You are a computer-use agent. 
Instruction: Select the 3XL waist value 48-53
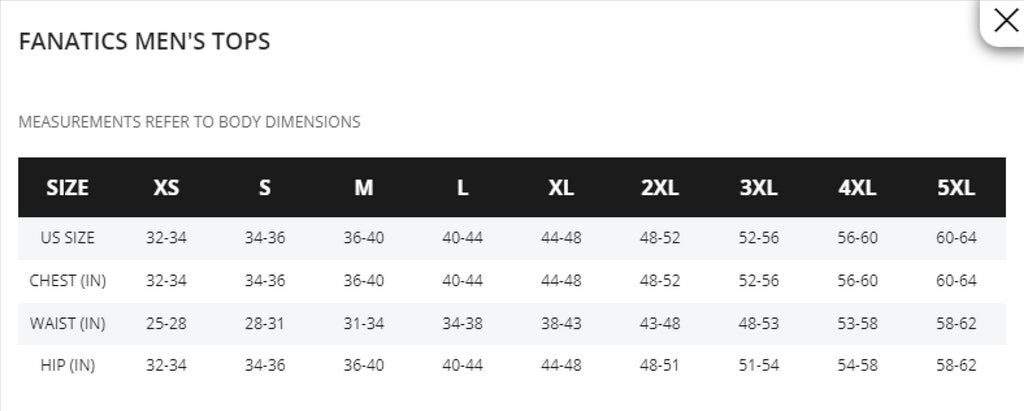[759, 323]
